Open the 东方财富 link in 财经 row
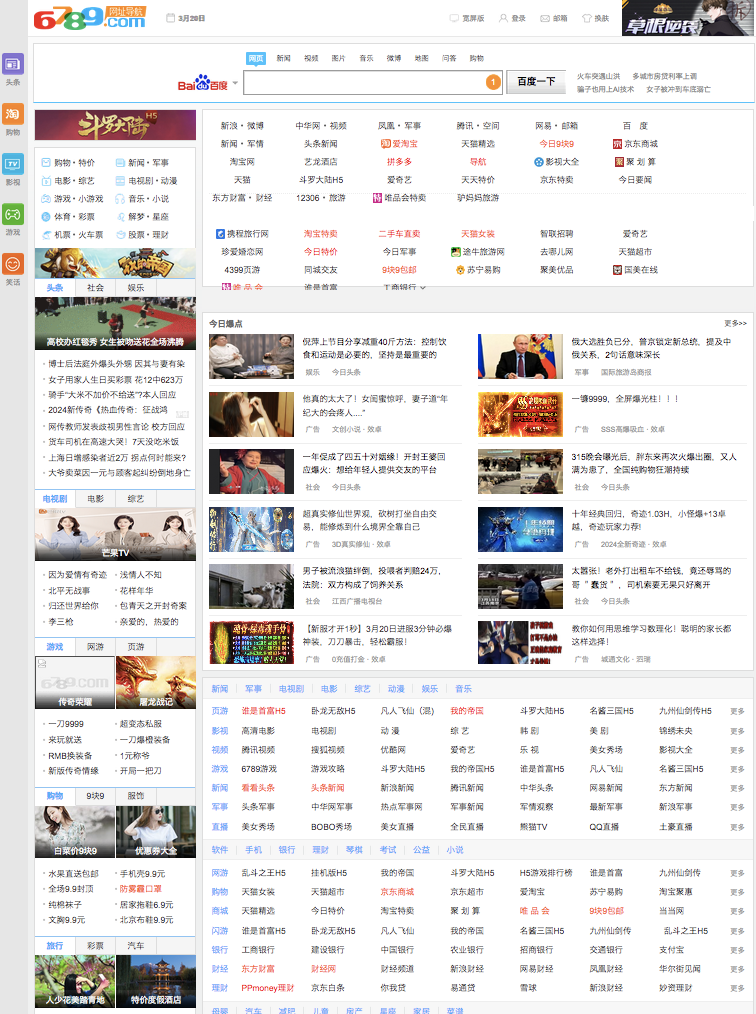The width and height of the screenshot is (756, 1014). pos(257,969)
